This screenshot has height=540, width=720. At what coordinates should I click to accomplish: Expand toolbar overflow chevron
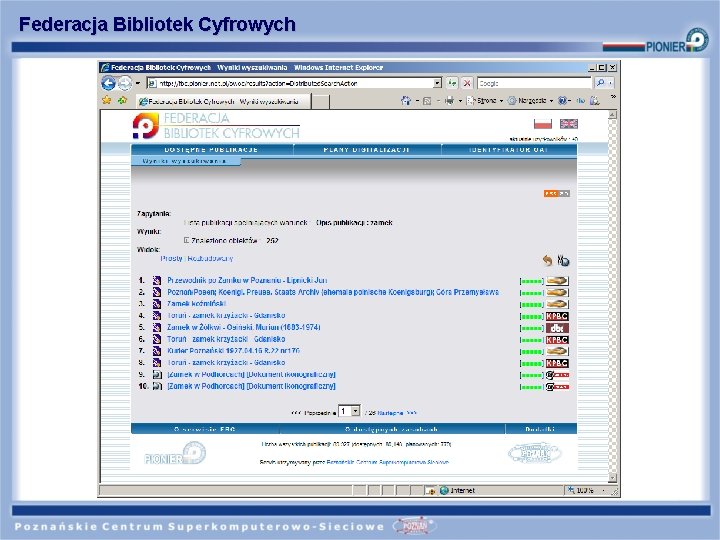click(613, 97)
